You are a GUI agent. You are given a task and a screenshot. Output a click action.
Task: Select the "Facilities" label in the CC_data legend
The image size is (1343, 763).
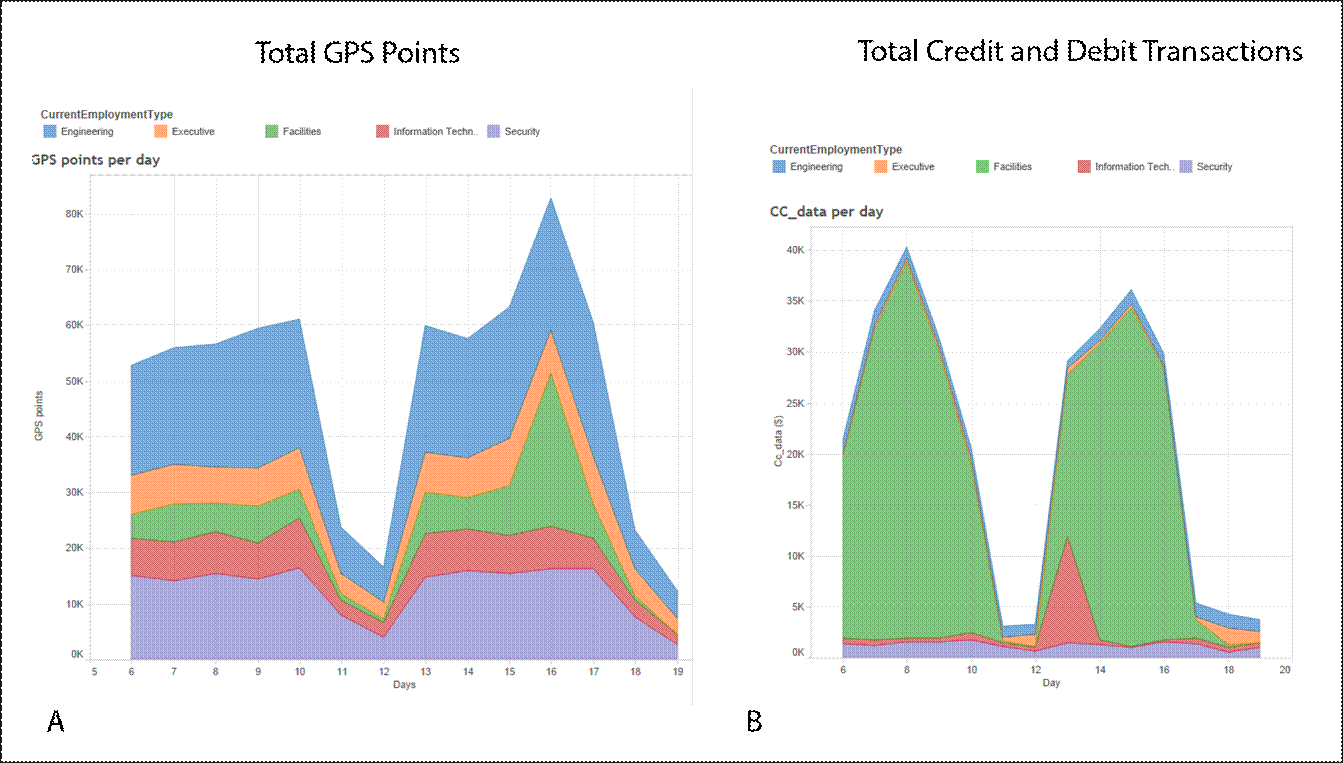click(x=1013, y=167)
